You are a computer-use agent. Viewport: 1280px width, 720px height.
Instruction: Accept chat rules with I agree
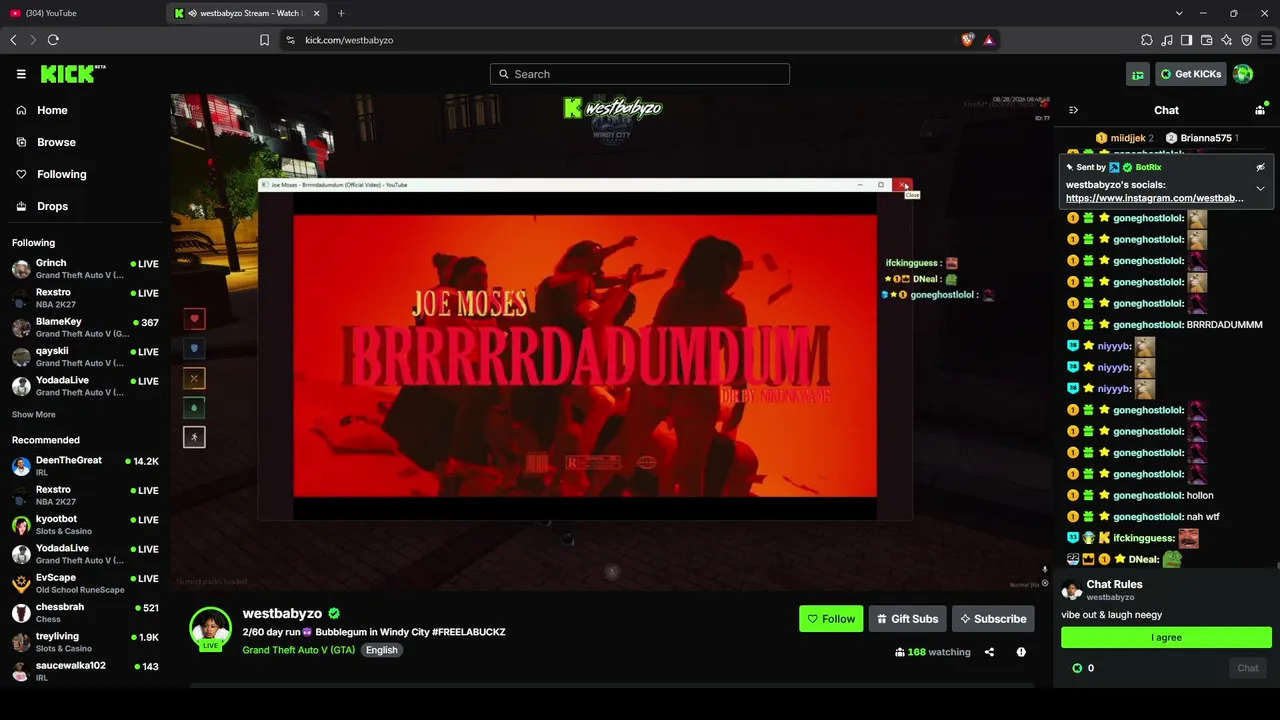(1166, 637)
